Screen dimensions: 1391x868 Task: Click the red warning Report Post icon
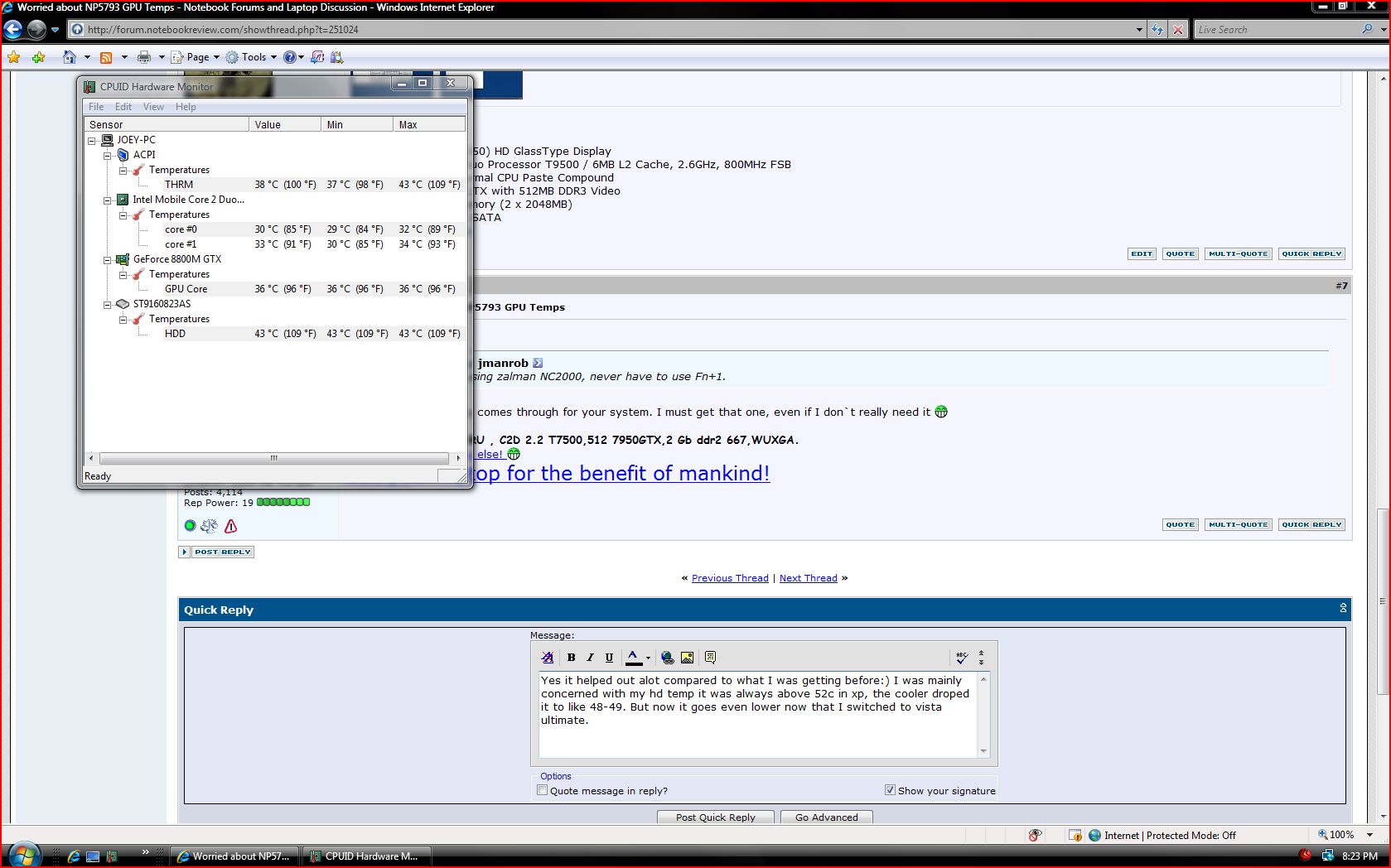pyautogui.click(x=231, y=526)
